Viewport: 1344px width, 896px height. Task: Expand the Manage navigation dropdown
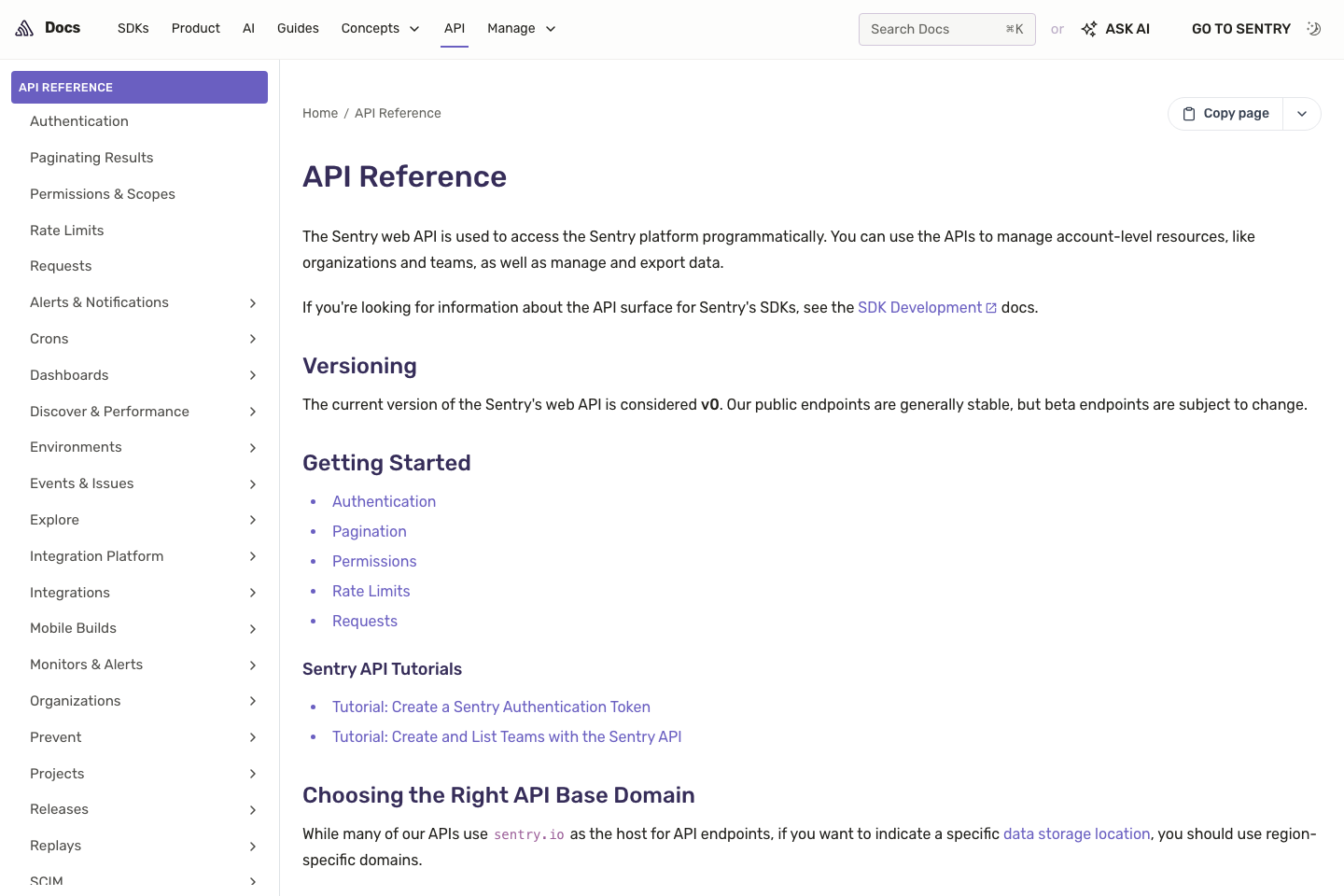pyautogui.click(x=521, y=28)
